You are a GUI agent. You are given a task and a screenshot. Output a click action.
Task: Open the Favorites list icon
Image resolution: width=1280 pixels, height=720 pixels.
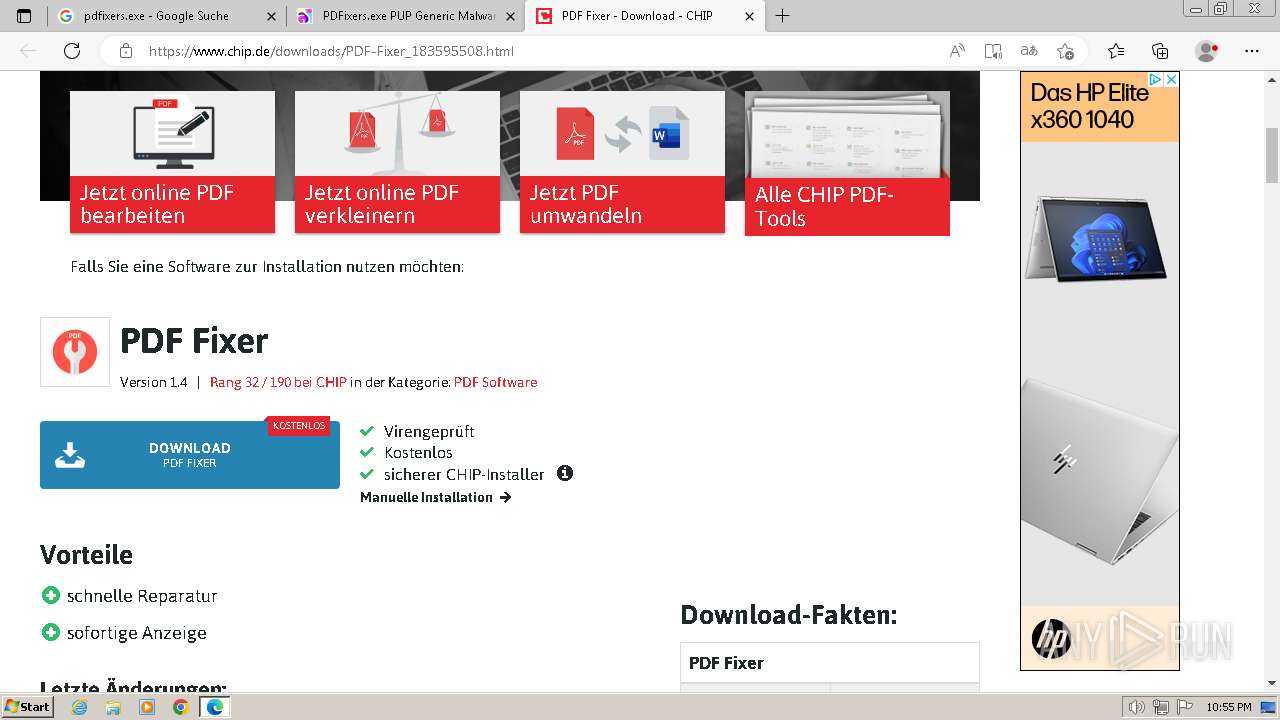coord(1116,51)
